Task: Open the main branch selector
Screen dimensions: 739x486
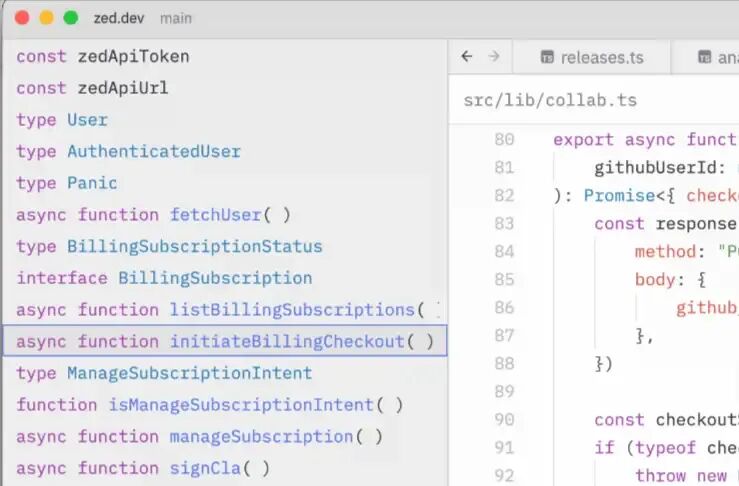Action: (176, 18)
